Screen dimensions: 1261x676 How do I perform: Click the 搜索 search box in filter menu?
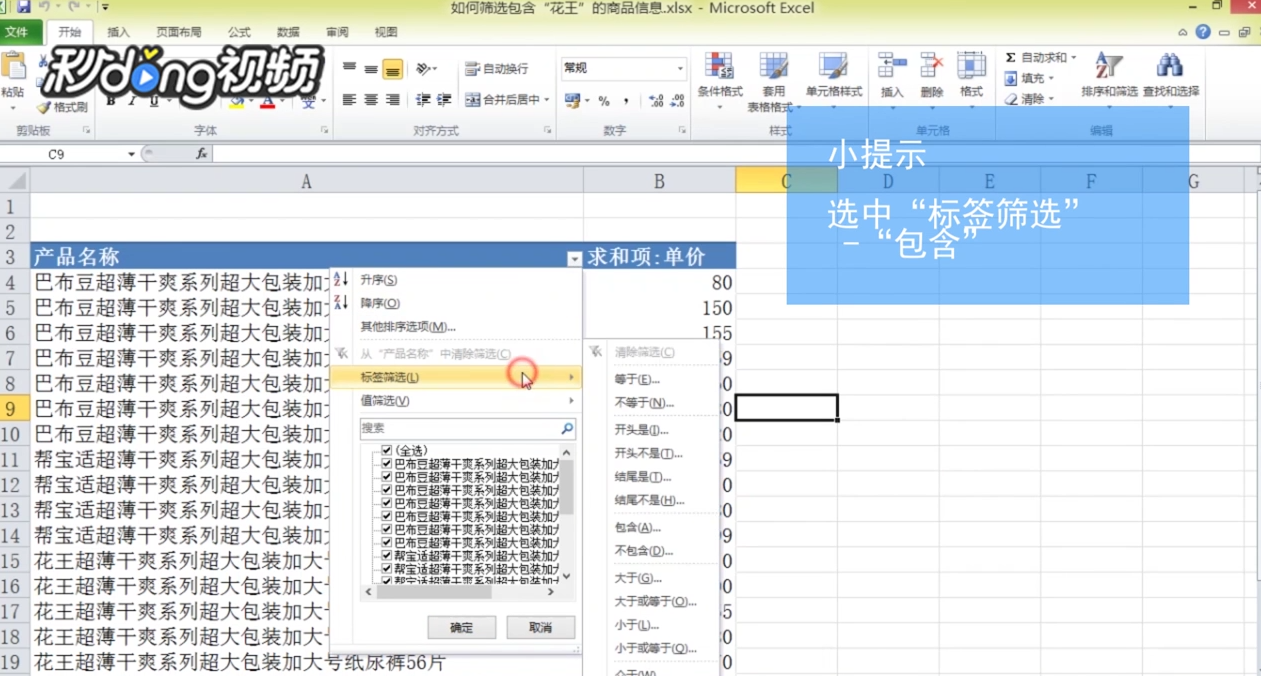point(468,428)
